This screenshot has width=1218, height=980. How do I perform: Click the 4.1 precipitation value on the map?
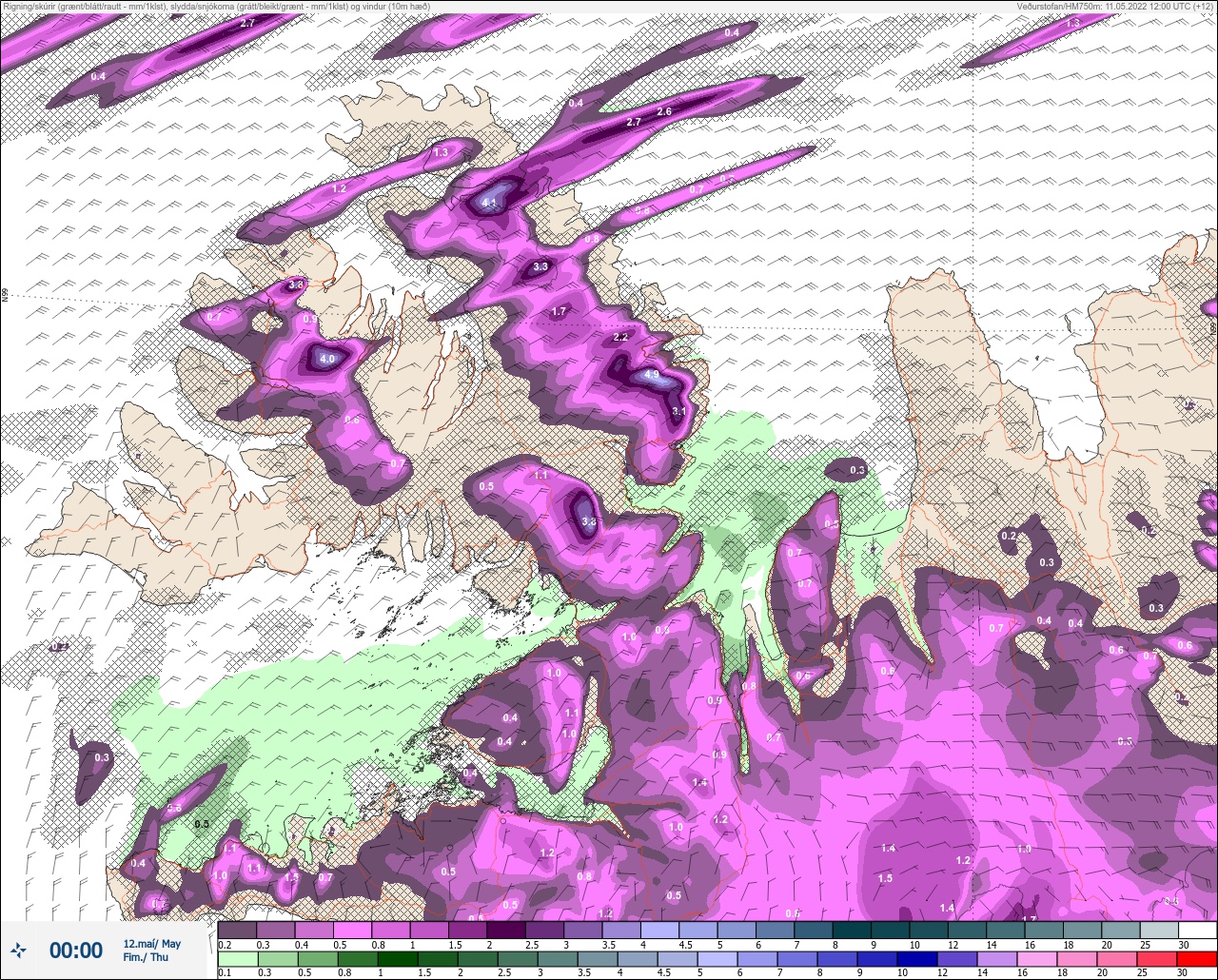coord(491,203)
